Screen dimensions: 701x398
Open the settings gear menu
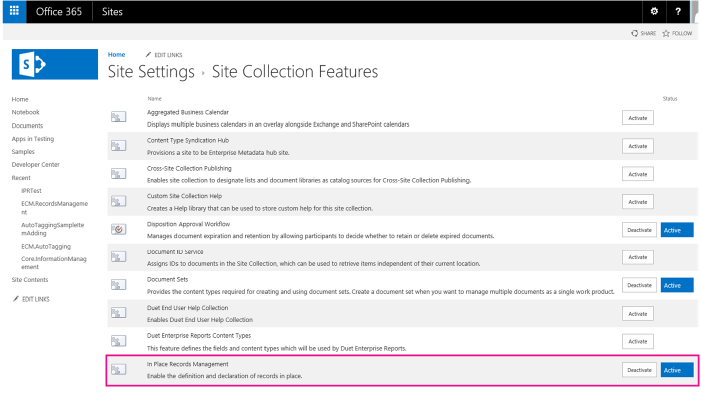tap(654, 12)
